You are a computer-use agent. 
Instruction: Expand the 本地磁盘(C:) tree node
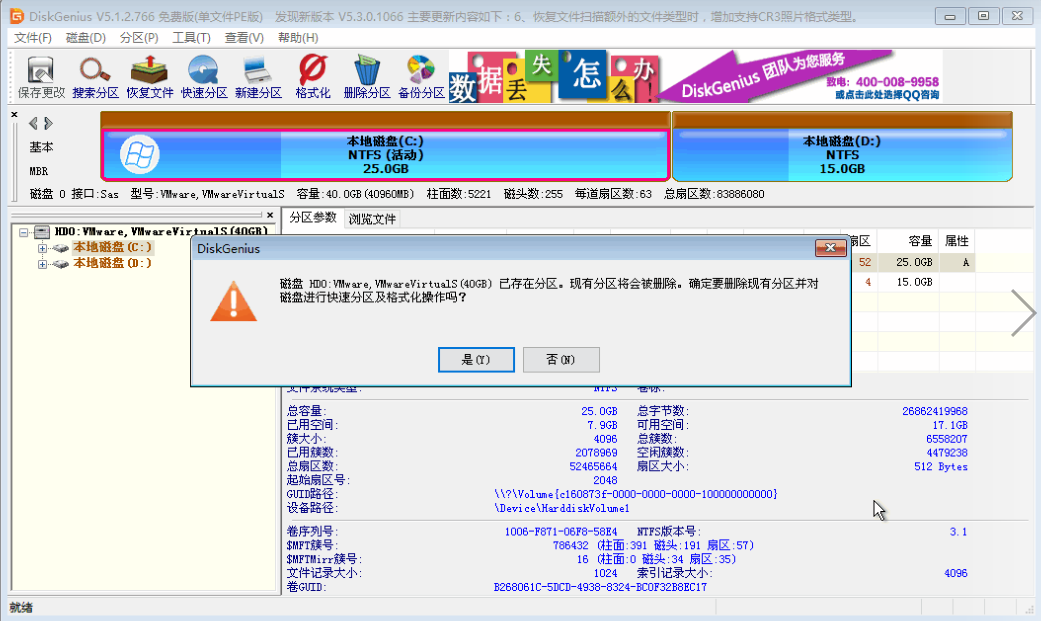[x=42, y=247]
